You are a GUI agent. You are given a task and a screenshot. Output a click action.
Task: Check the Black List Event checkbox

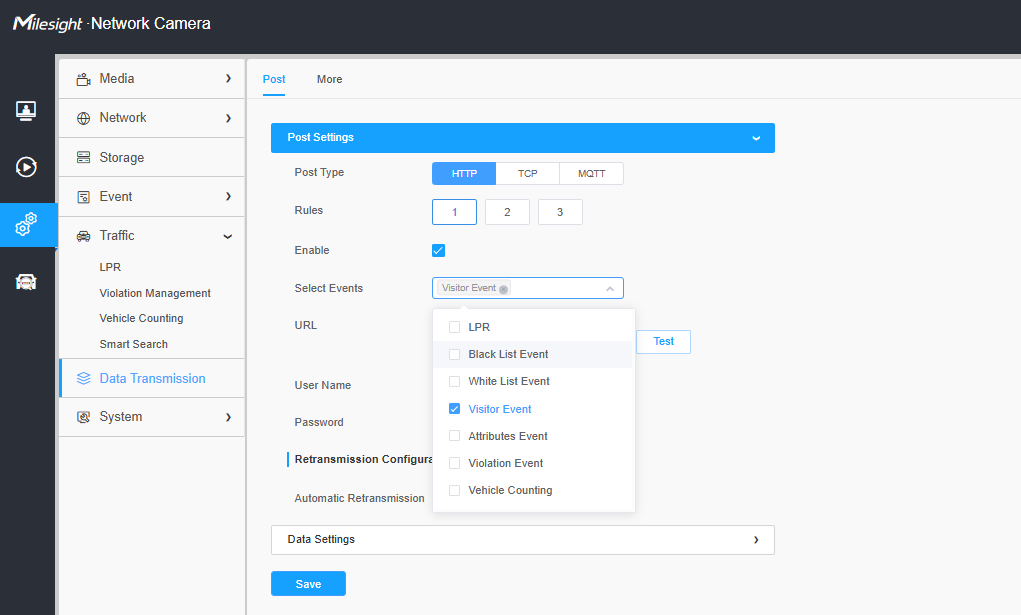pos(455,354)
